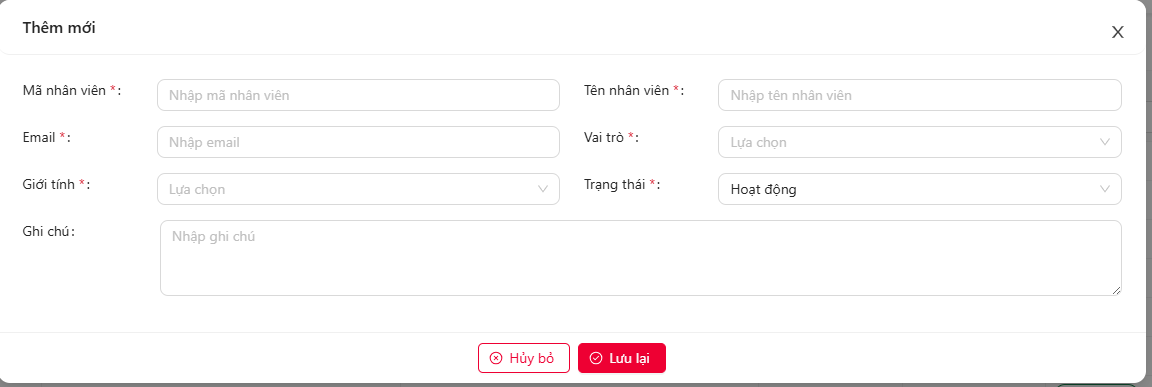Image resolution: width=1152 pixels, height=387 pixels.
Task: Click the circled X icon in Hủy bỏ
Action: [x=496, y=358]
